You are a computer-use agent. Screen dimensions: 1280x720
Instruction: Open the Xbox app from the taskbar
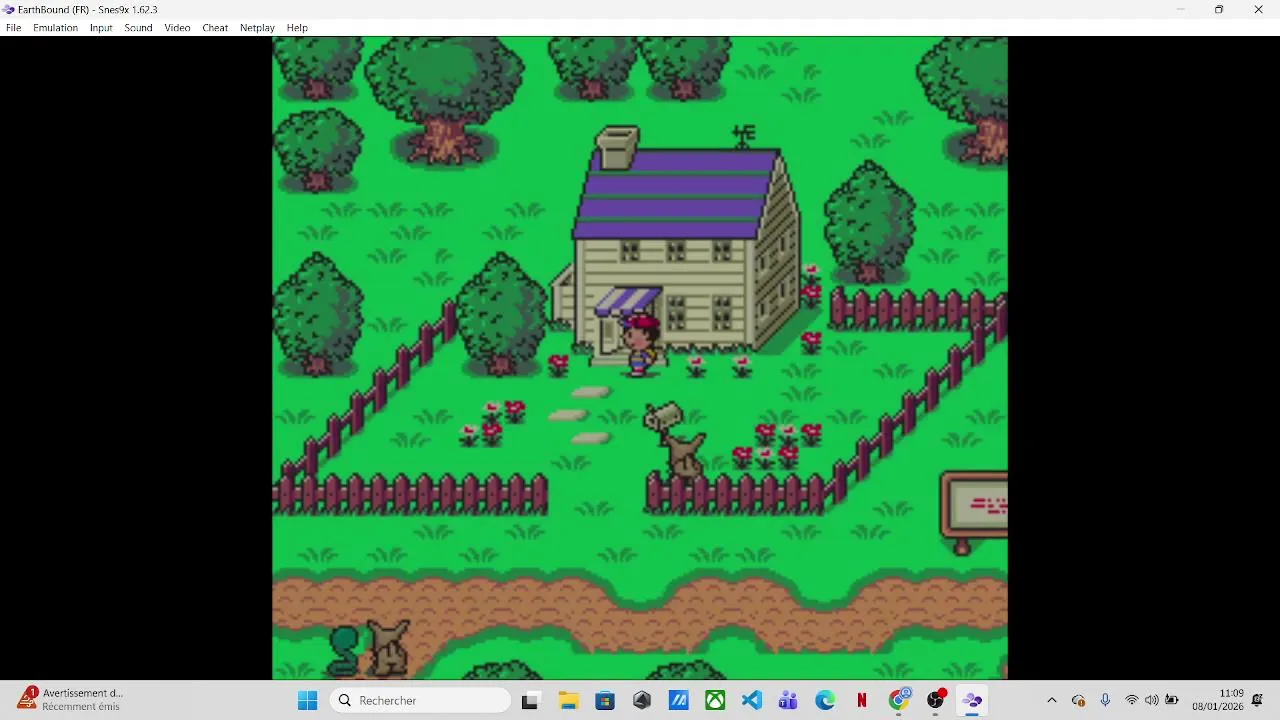click(x=715, y=701)
